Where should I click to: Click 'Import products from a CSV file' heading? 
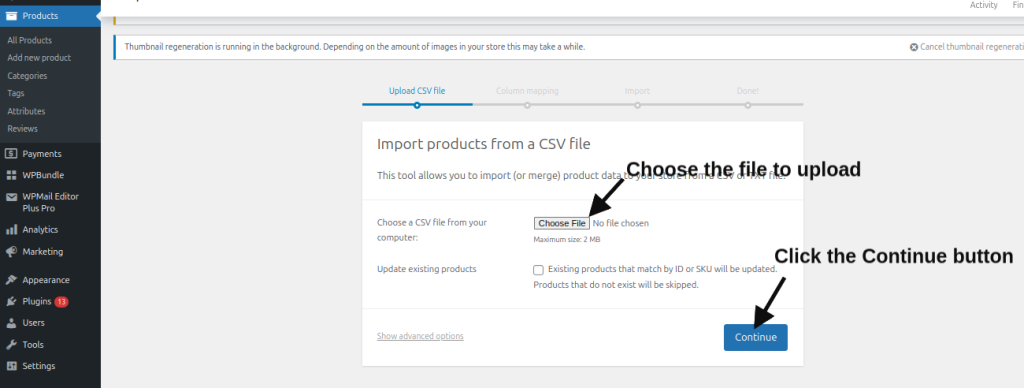(483, 144)
